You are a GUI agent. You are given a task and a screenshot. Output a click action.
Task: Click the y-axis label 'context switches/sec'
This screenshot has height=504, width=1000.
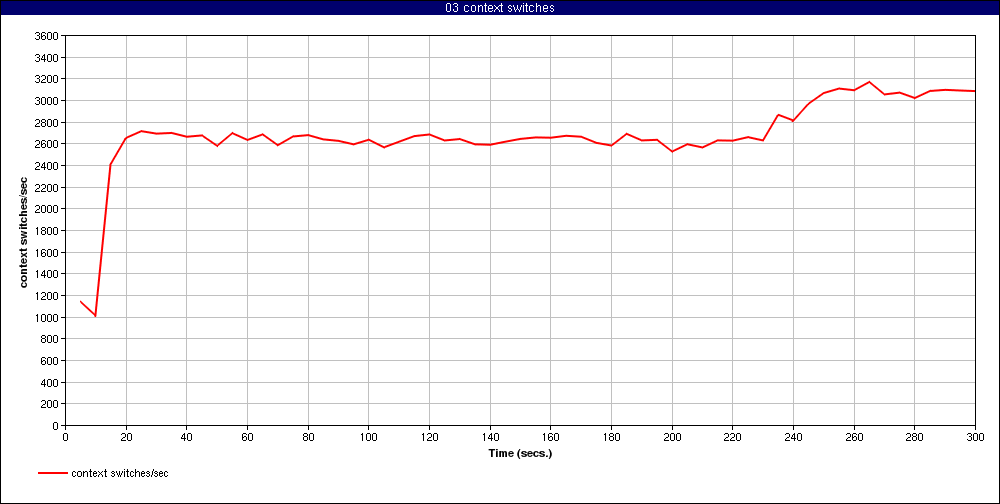pos(24,230)
